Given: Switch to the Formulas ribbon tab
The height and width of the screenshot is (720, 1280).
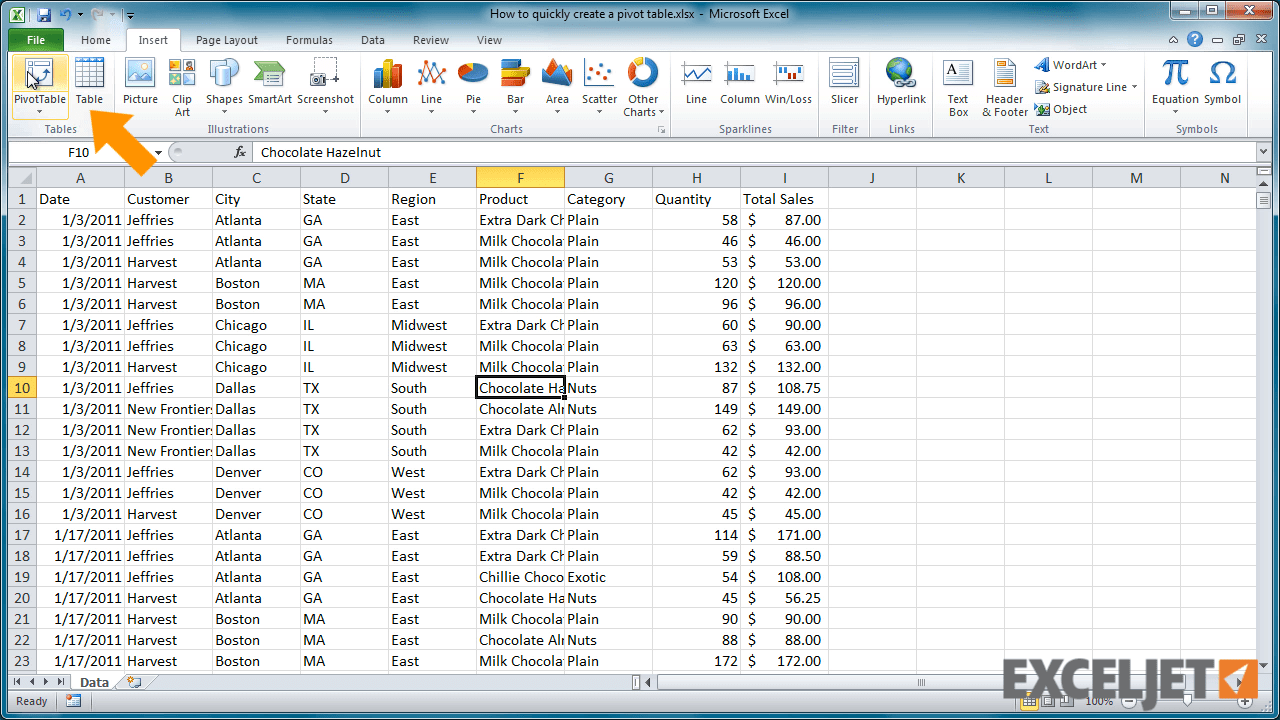Looking at the screenshot, I should pyautogui.click(x=308, y=40).
